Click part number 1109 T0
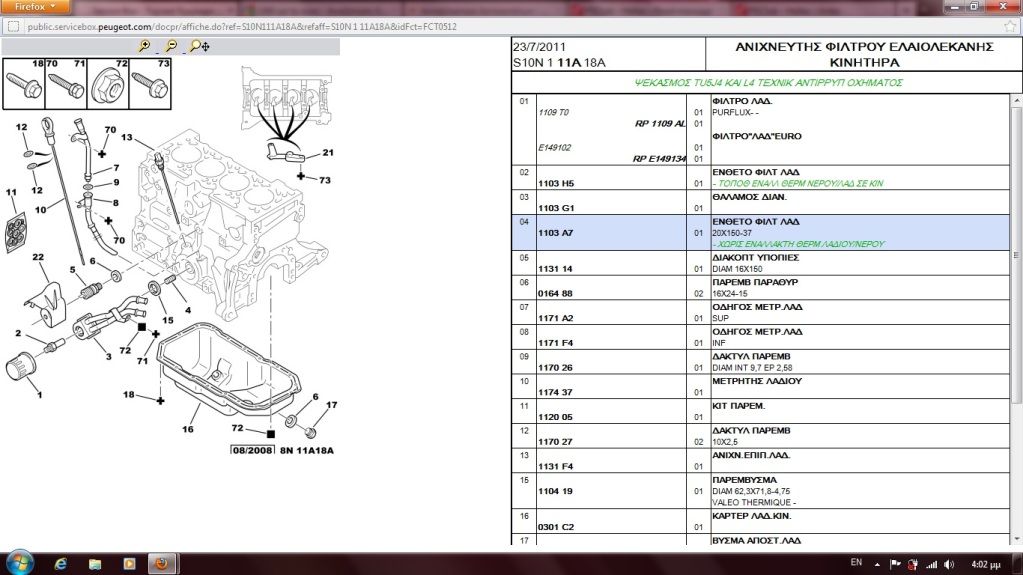 pyautogui.click(x=553, y=112)
